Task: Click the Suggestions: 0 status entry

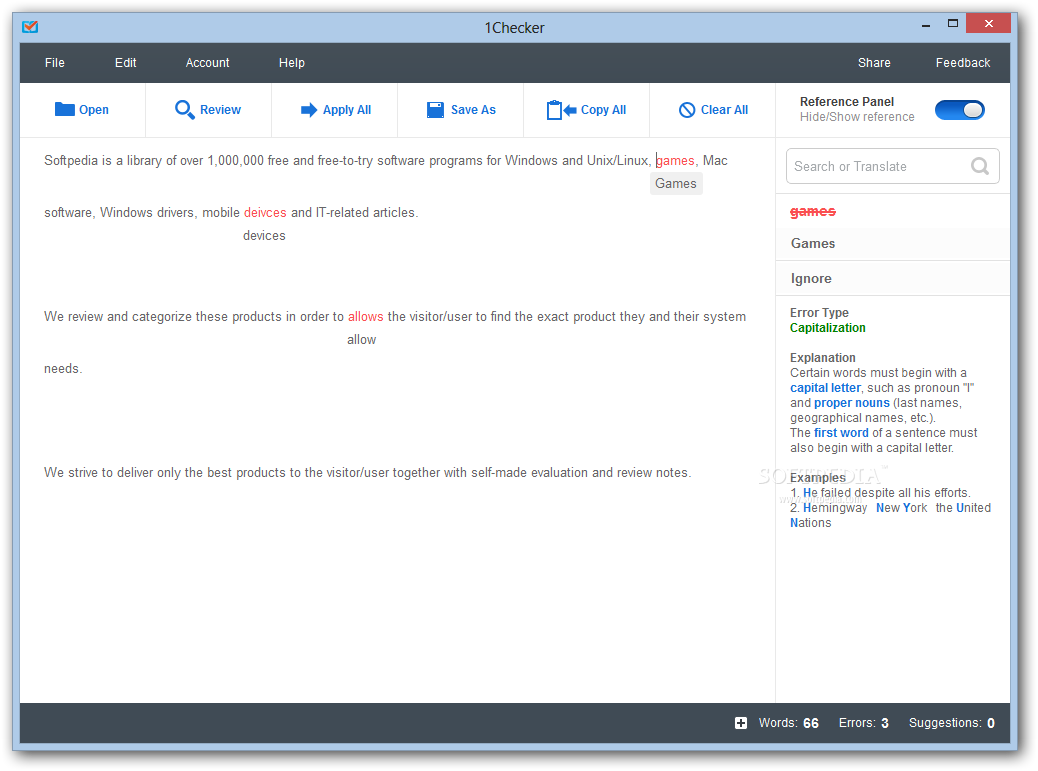Action: click(x=951, y=723)
